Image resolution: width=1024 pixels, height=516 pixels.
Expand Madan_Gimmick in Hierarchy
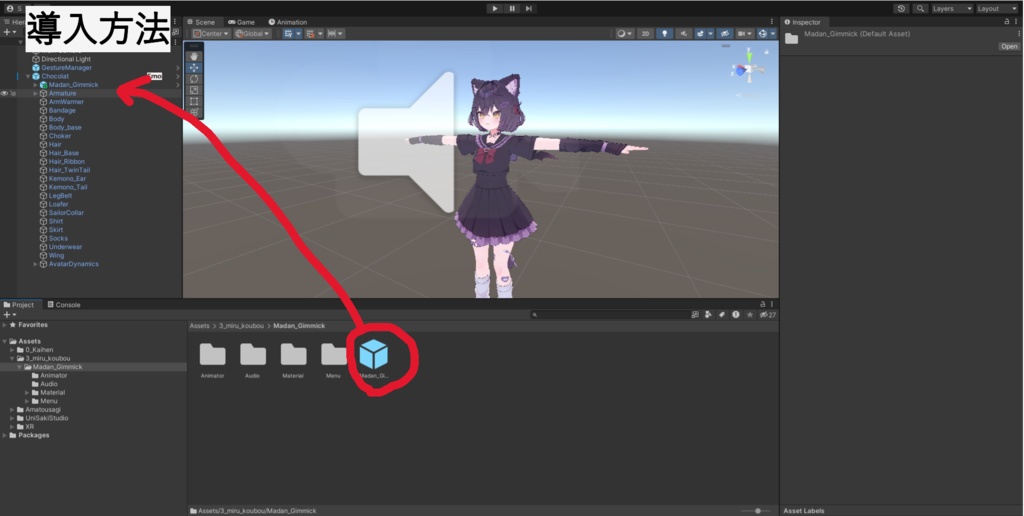pyautogui.click(x=35, y=85)
